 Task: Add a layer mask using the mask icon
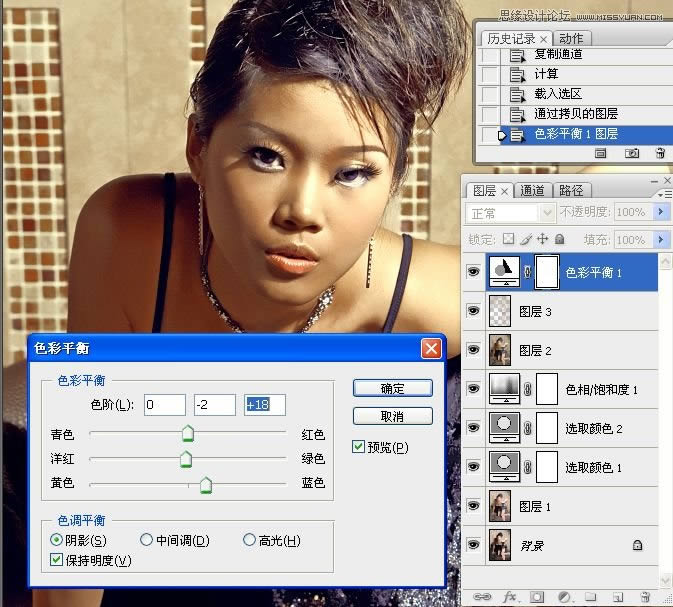(x=536, y=597)
